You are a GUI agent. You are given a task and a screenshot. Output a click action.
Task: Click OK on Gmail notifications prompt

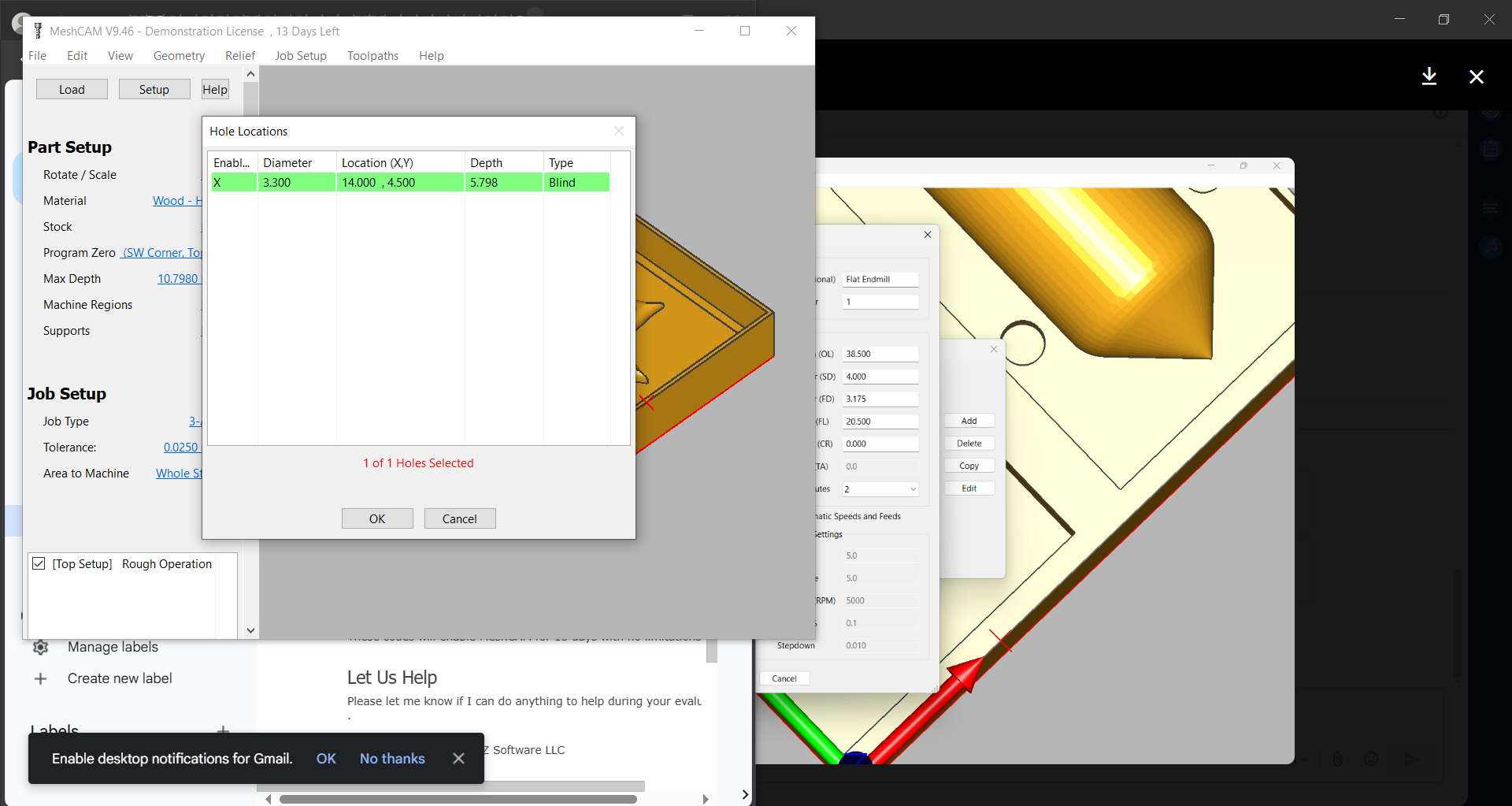pyautogui.click(x=326, y=758)
